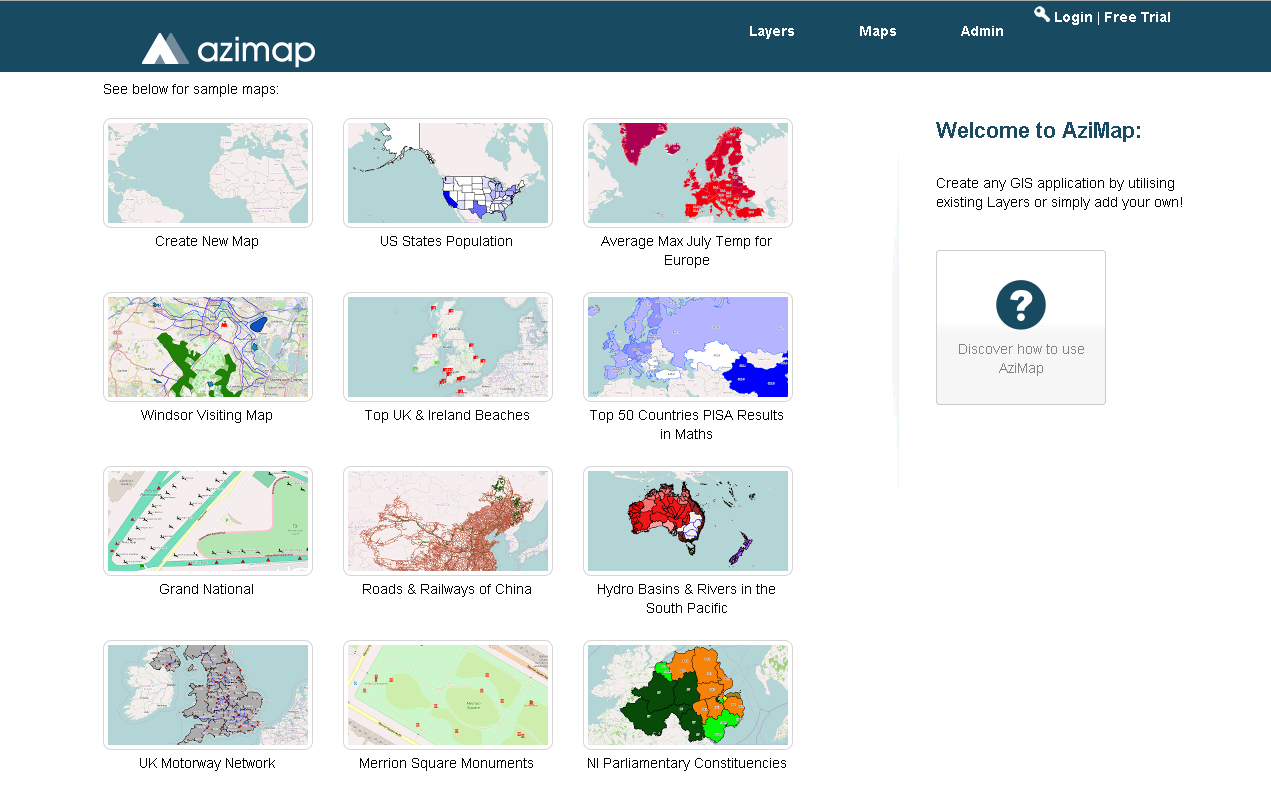Click Discover how to use AziMap

(1020, 358)
